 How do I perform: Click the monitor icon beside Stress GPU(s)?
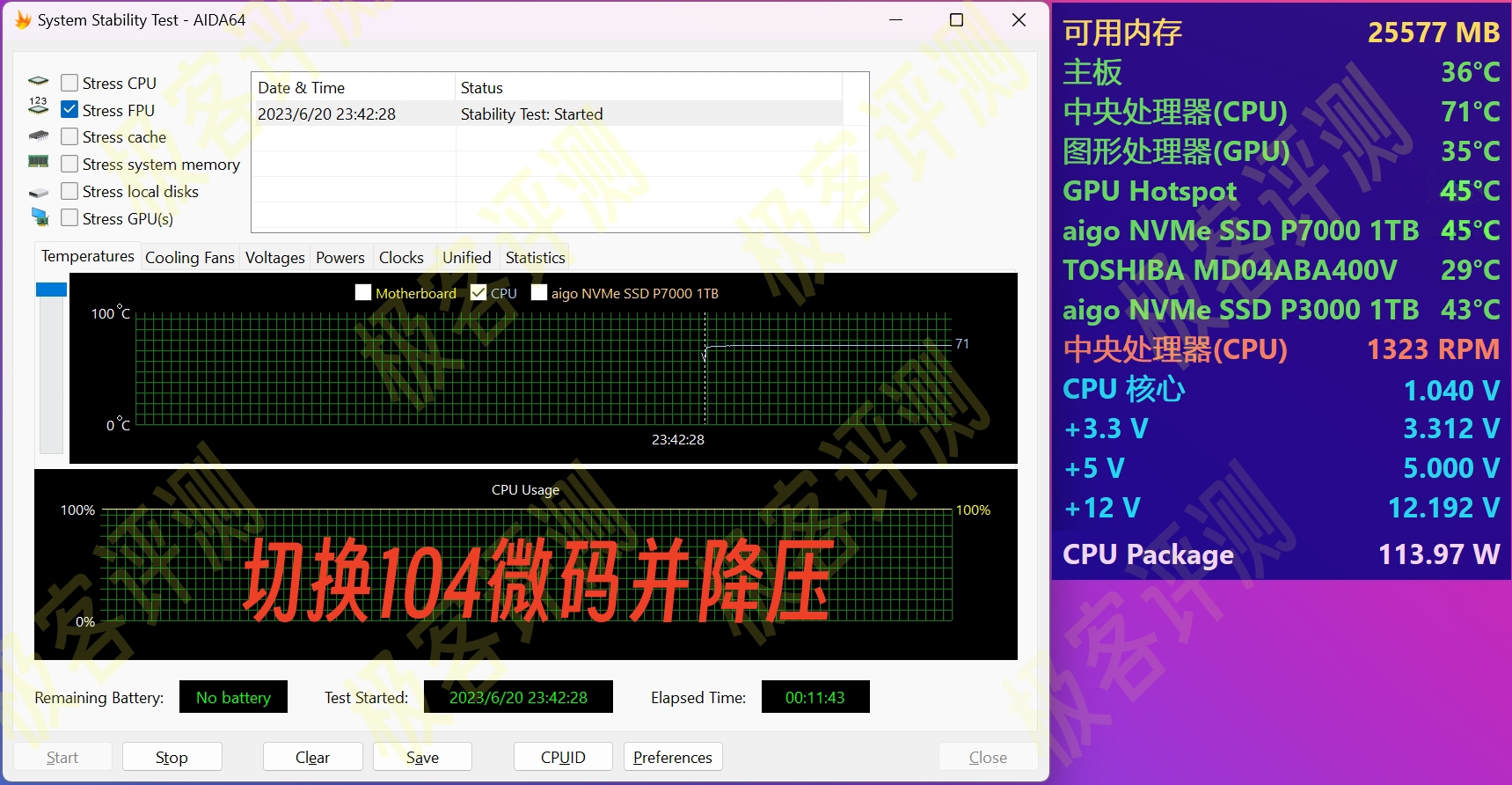pyautogui.click(x=40, y=216)
